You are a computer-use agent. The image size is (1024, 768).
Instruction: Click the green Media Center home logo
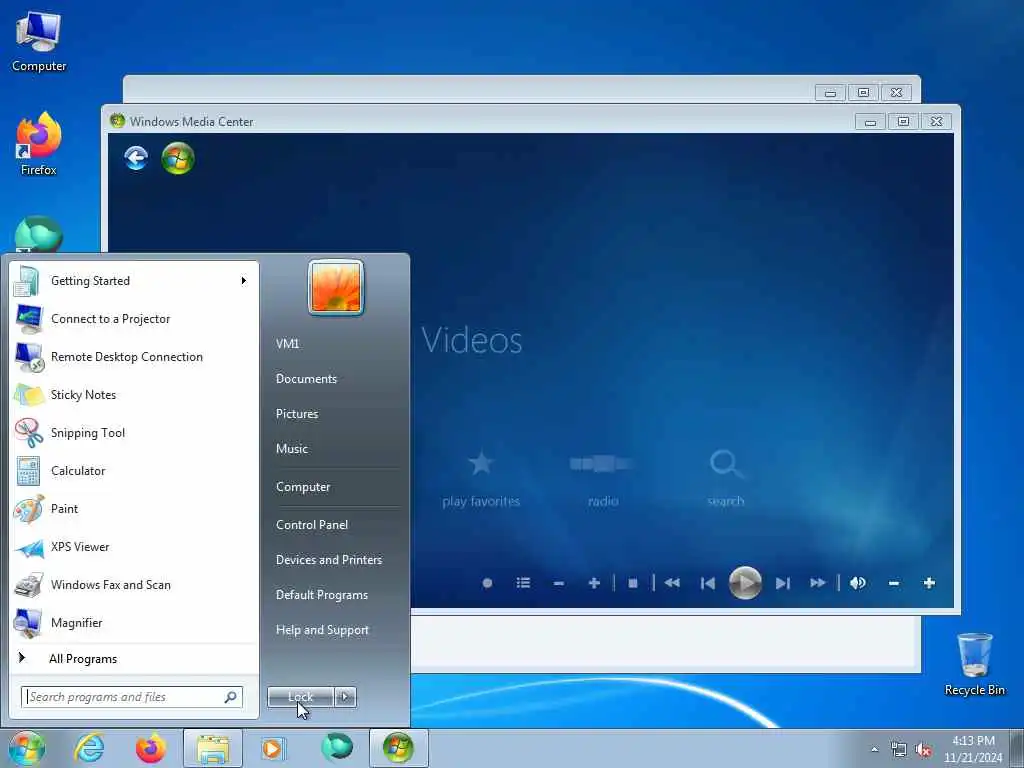178,159
